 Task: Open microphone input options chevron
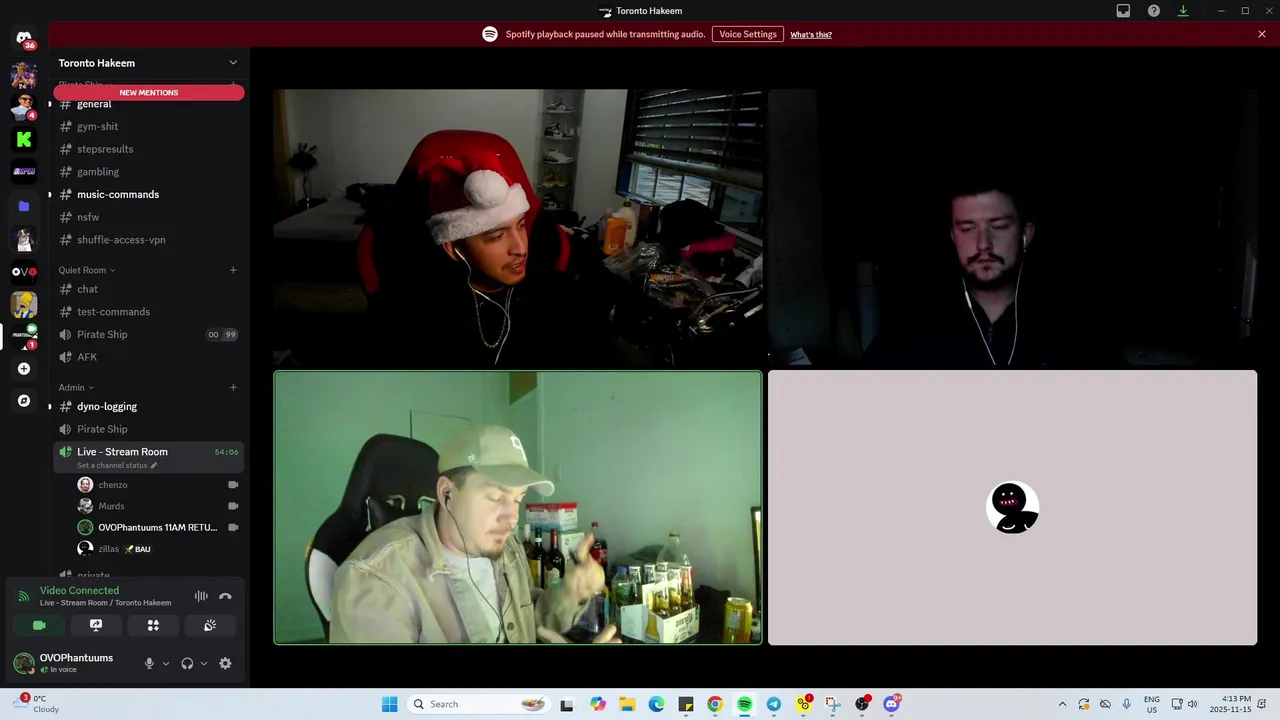[166, 663]
